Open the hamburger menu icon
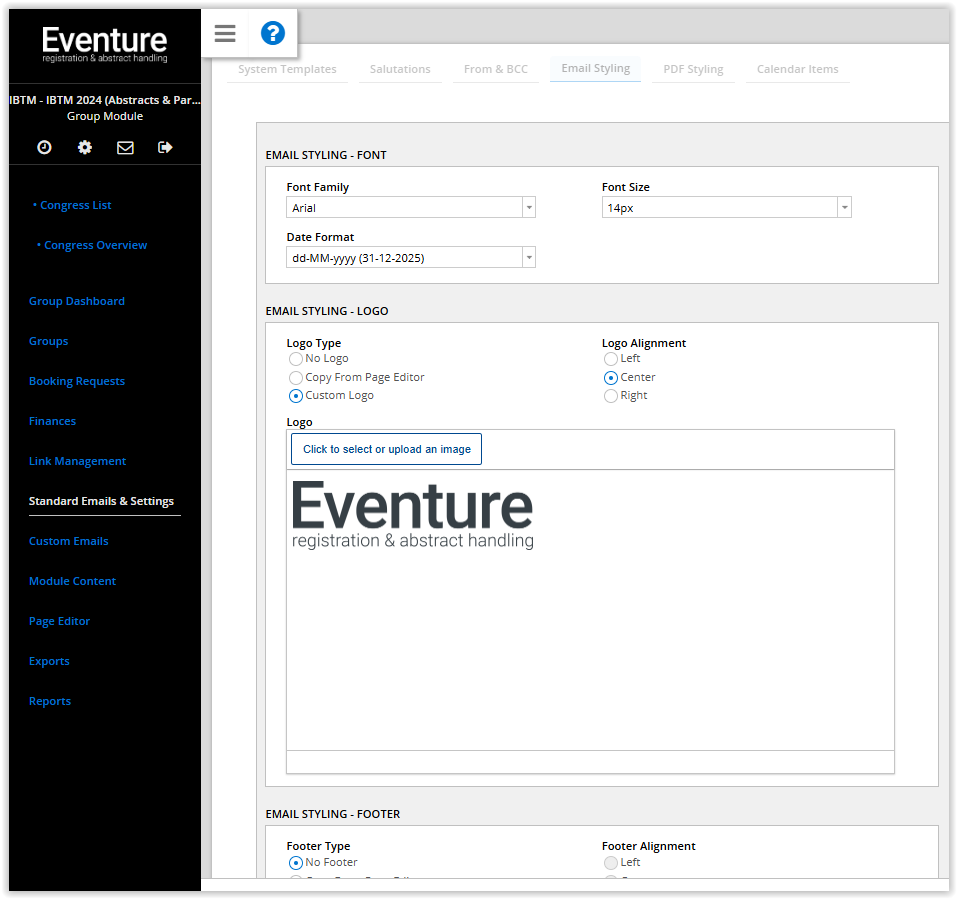The width and height of the screenshot is (957, 899). click(x=225, y=33)
